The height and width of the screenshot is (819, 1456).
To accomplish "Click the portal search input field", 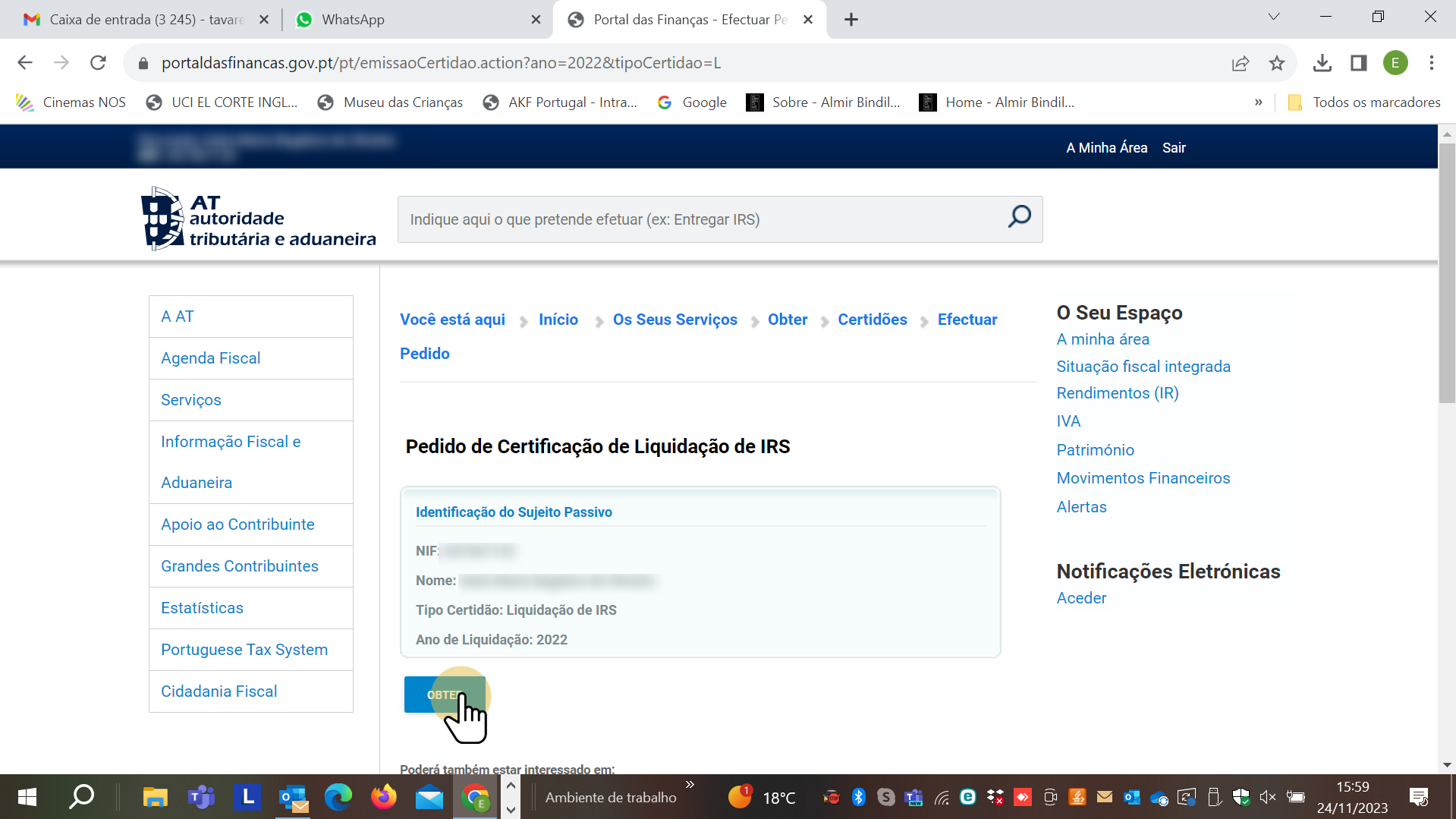I will coord(683,219).
